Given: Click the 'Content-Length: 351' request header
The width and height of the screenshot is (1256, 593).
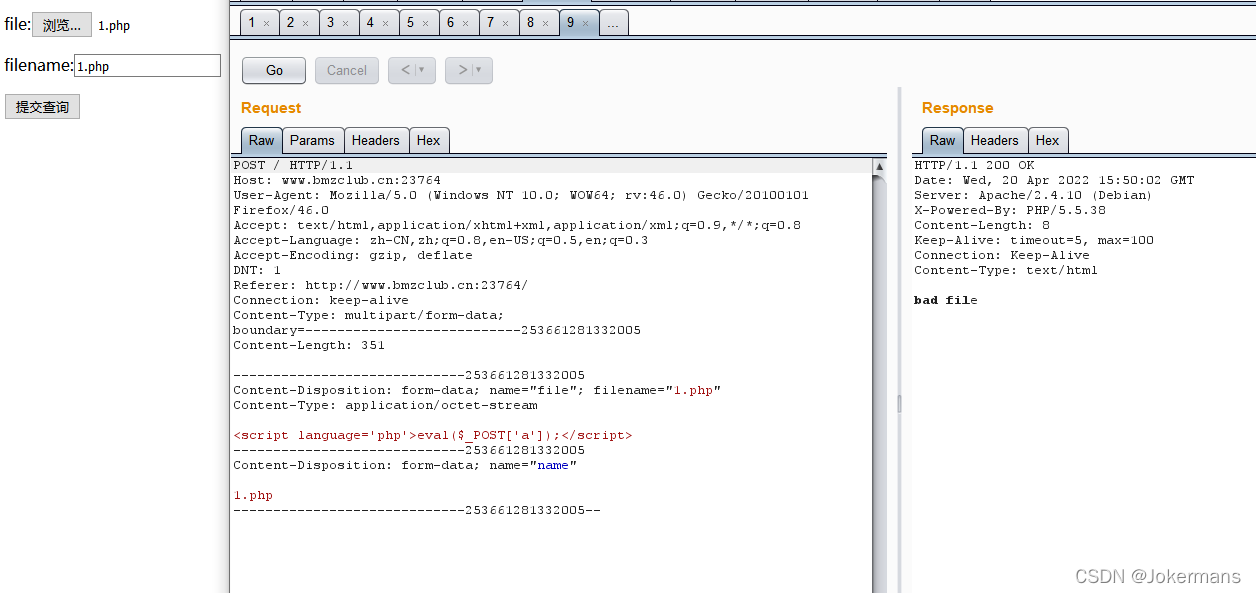Looking at the screenshot, I should click(x=309, y=345).
